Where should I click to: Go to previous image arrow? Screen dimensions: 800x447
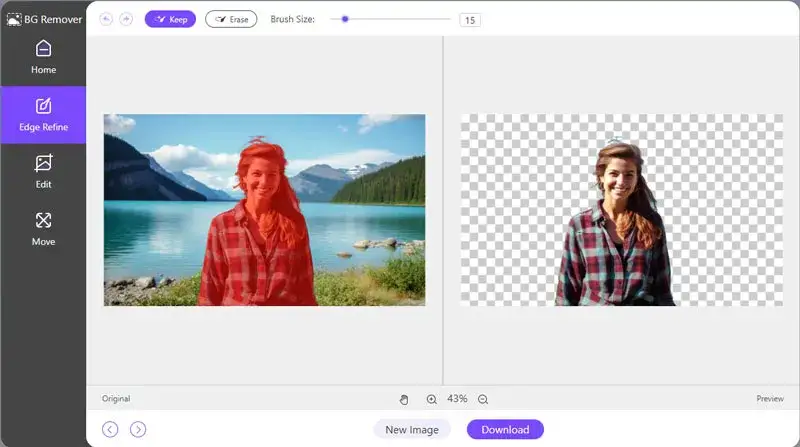tap(110, 429)
